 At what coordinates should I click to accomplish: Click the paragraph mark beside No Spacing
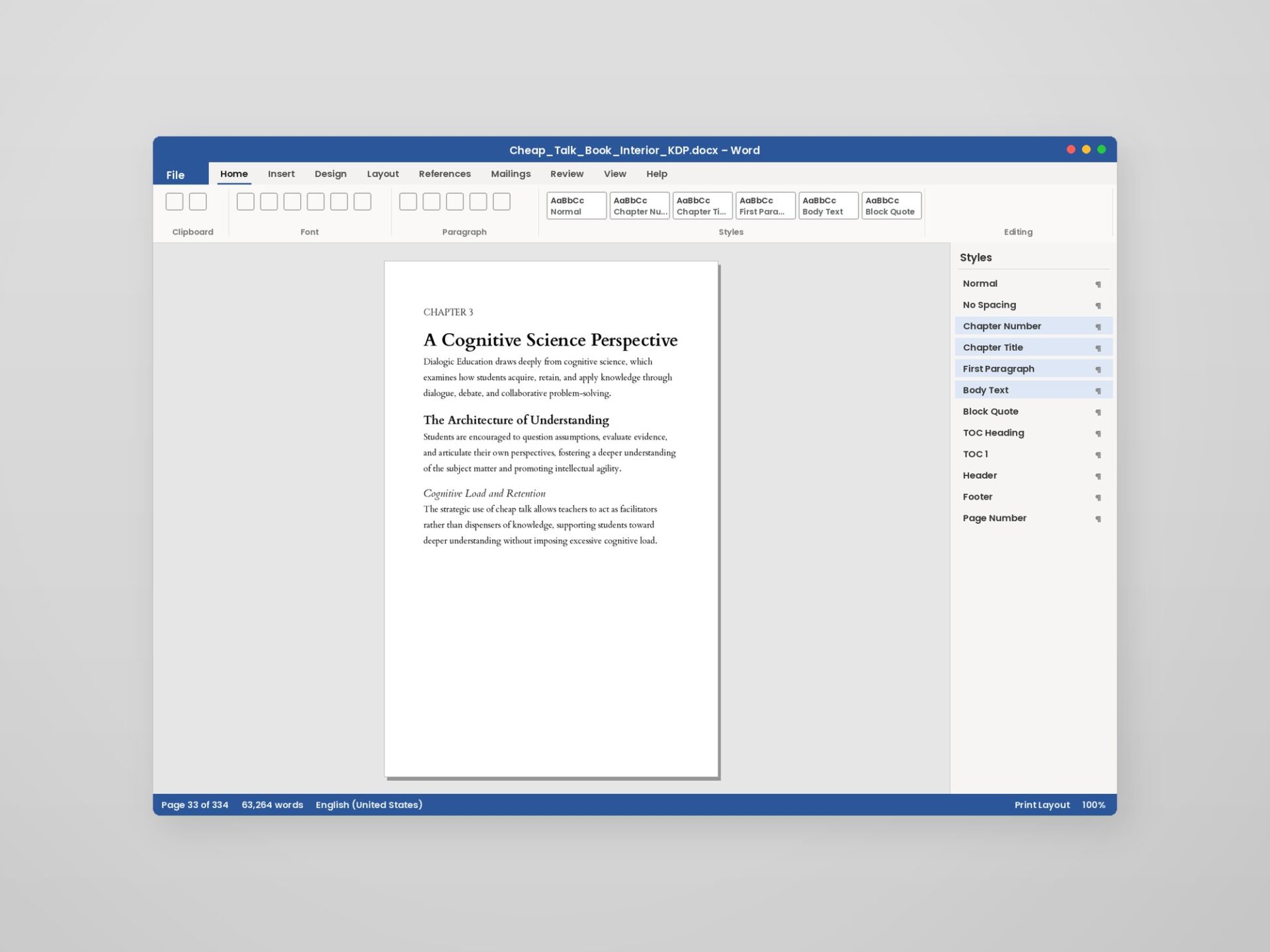(1098, 305)
